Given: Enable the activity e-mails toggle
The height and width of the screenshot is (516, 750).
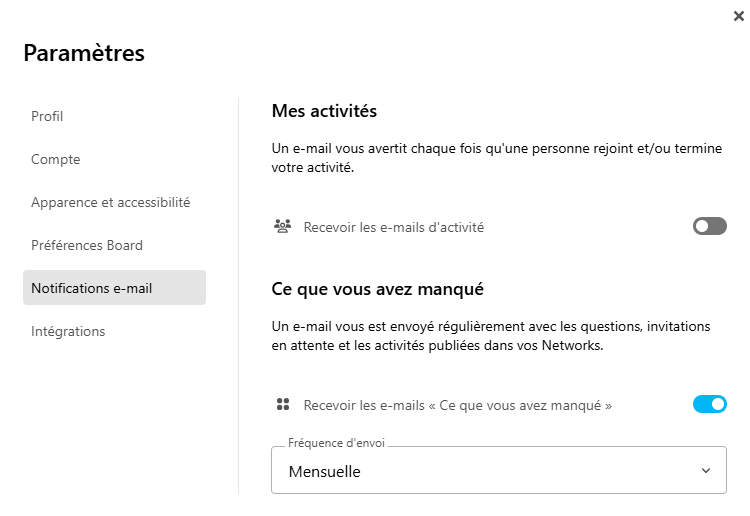Looking at the screenshot, I should (709, 227).
